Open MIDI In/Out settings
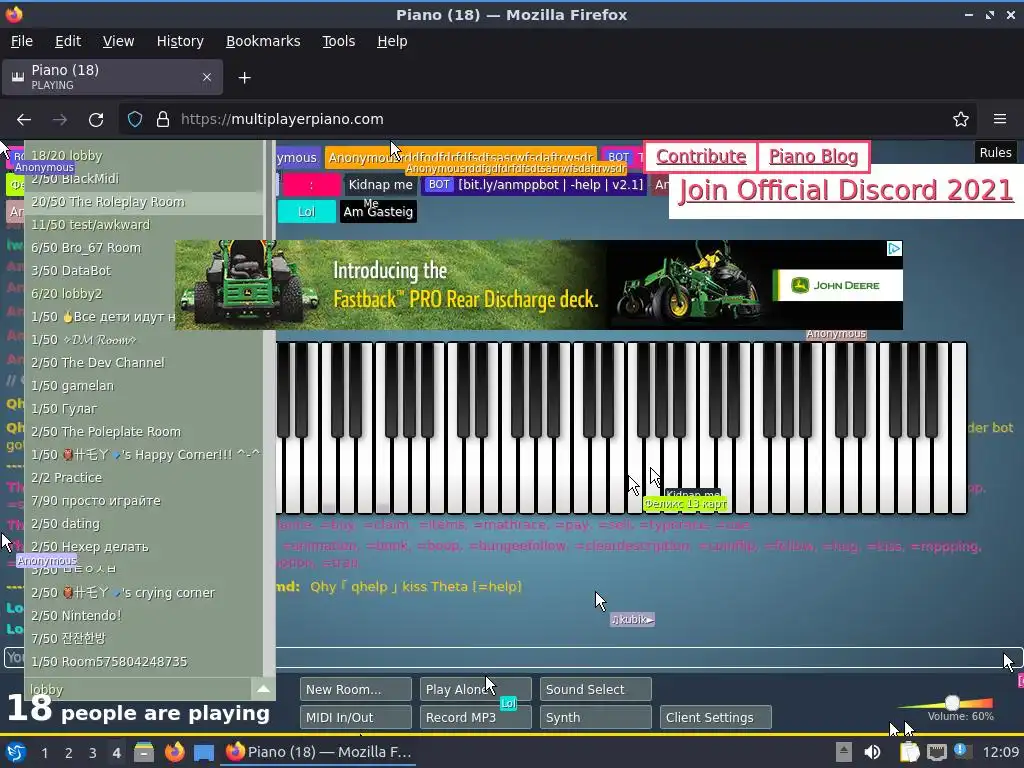 pyautogui.click(x=356, y=717)
